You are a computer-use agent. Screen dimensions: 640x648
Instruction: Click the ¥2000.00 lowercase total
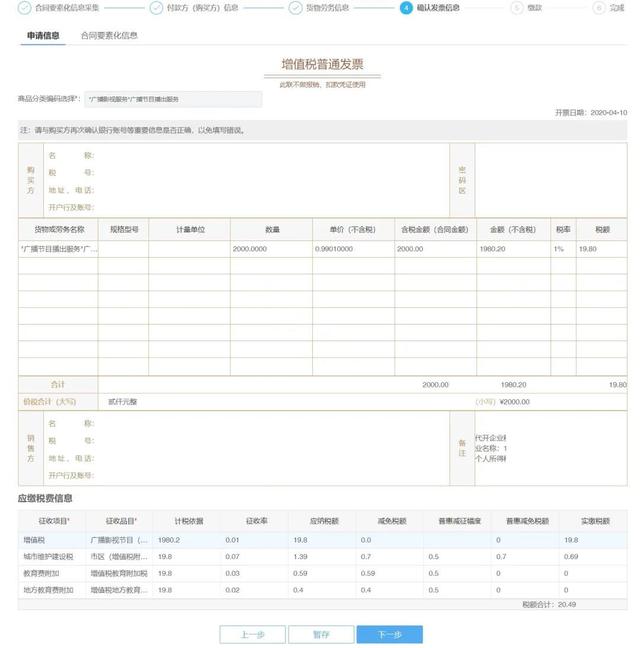(x=514, y=402)
